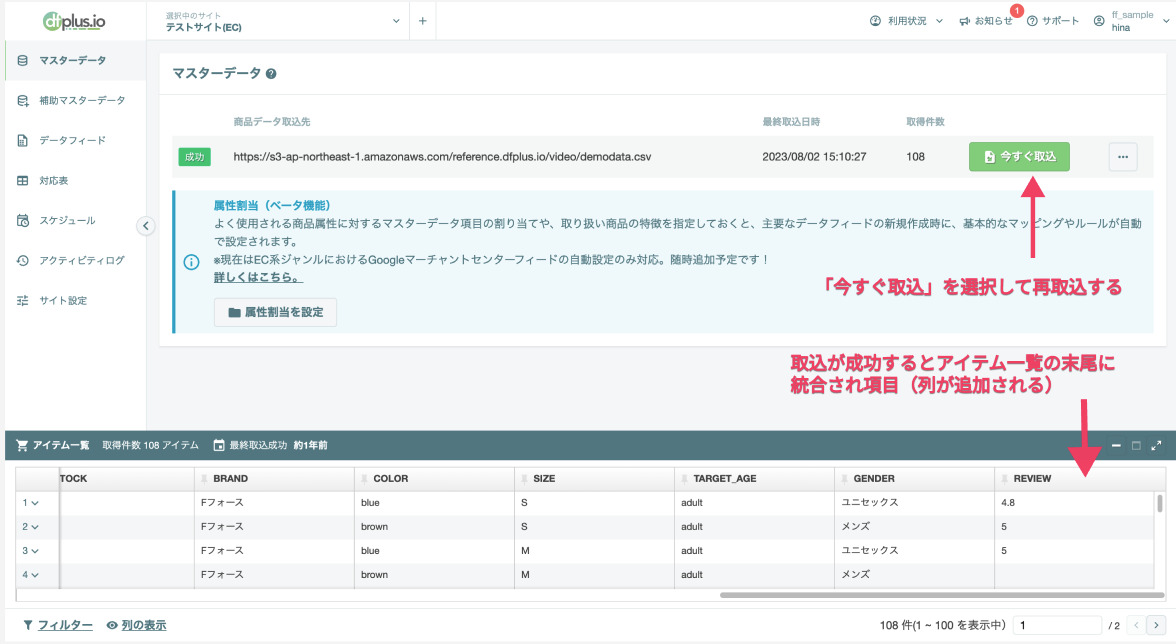The width and height of the screenshot is (1176, 644).
Task: Open the 詳しくはこちら。 link
Action: click(258, 277)
